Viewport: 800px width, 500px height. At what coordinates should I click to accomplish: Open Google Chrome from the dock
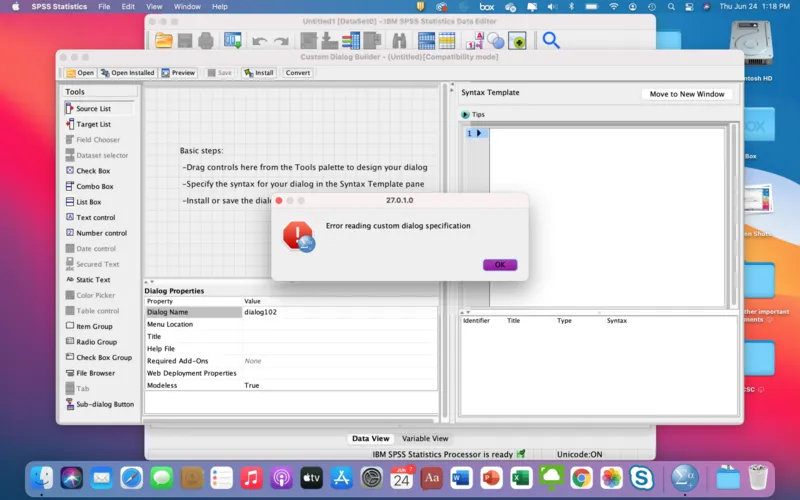(x=581, y=478)
